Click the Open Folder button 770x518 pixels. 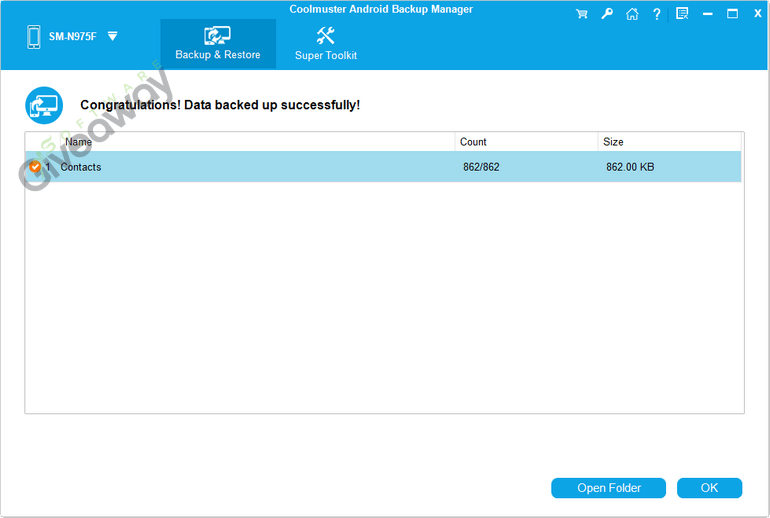[608, 488]
